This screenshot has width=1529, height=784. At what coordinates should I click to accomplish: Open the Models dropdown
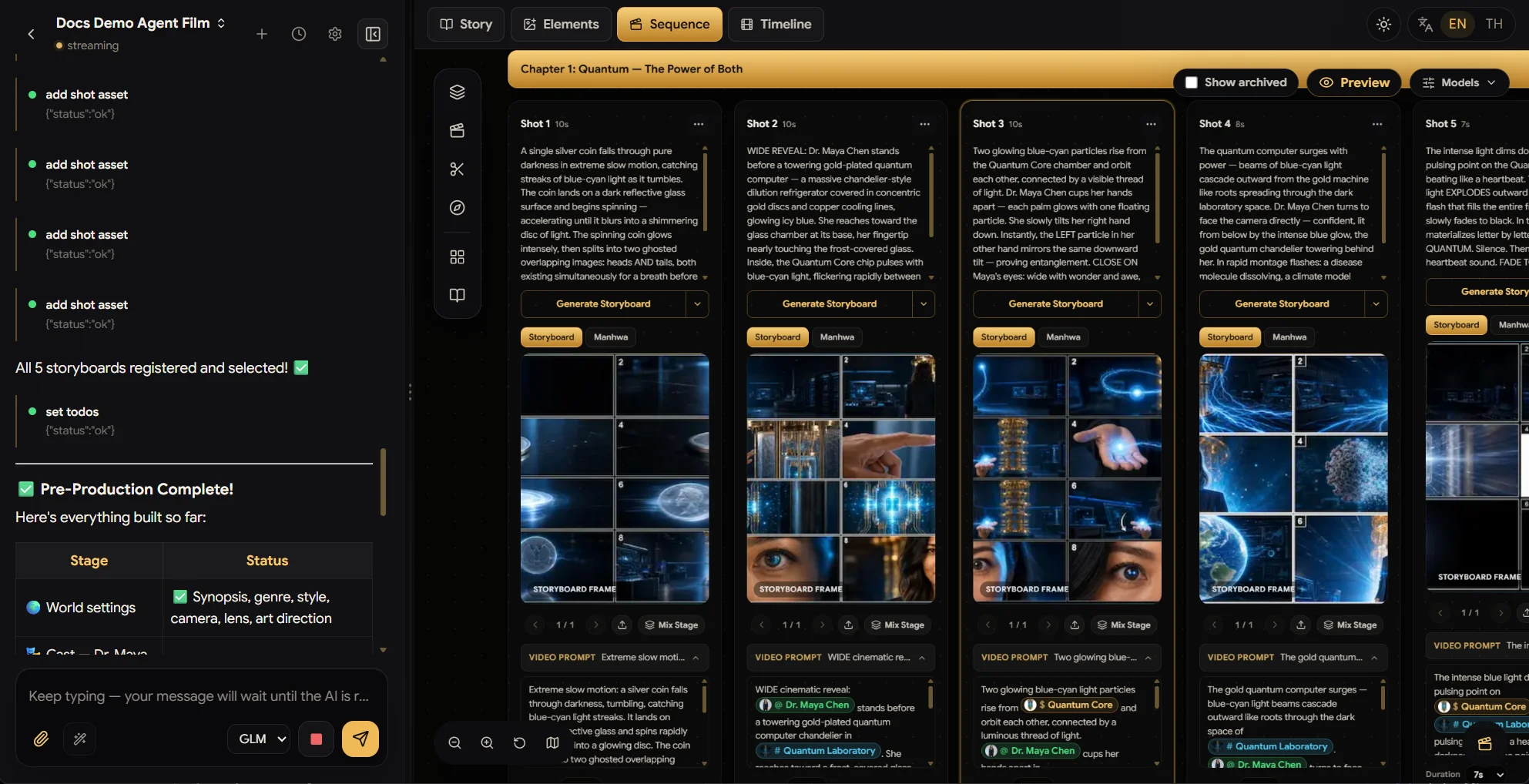[x=1459, y=82]
